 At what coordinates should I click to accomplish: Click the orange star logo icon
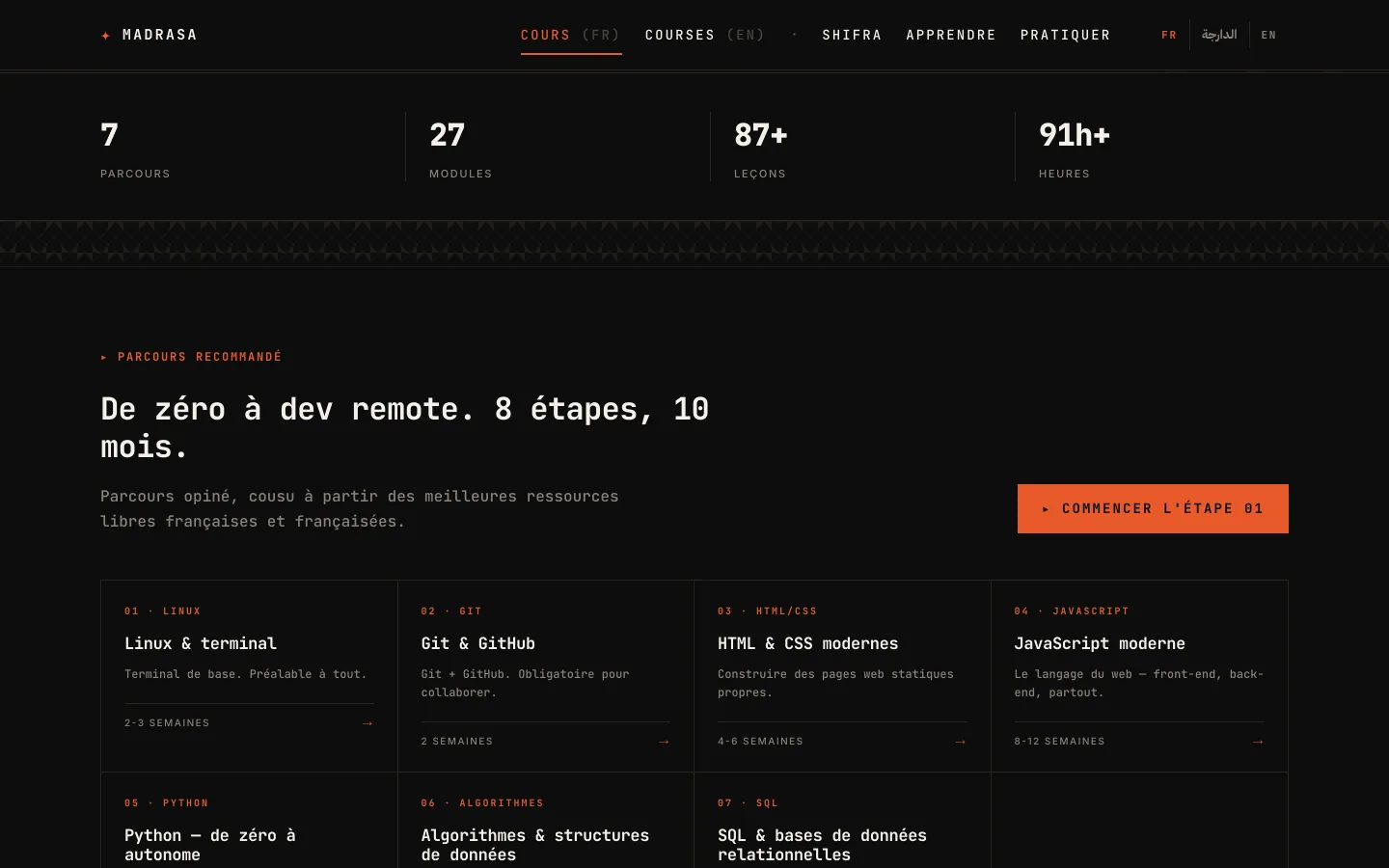pyautogui.click(x=106, y=36)
